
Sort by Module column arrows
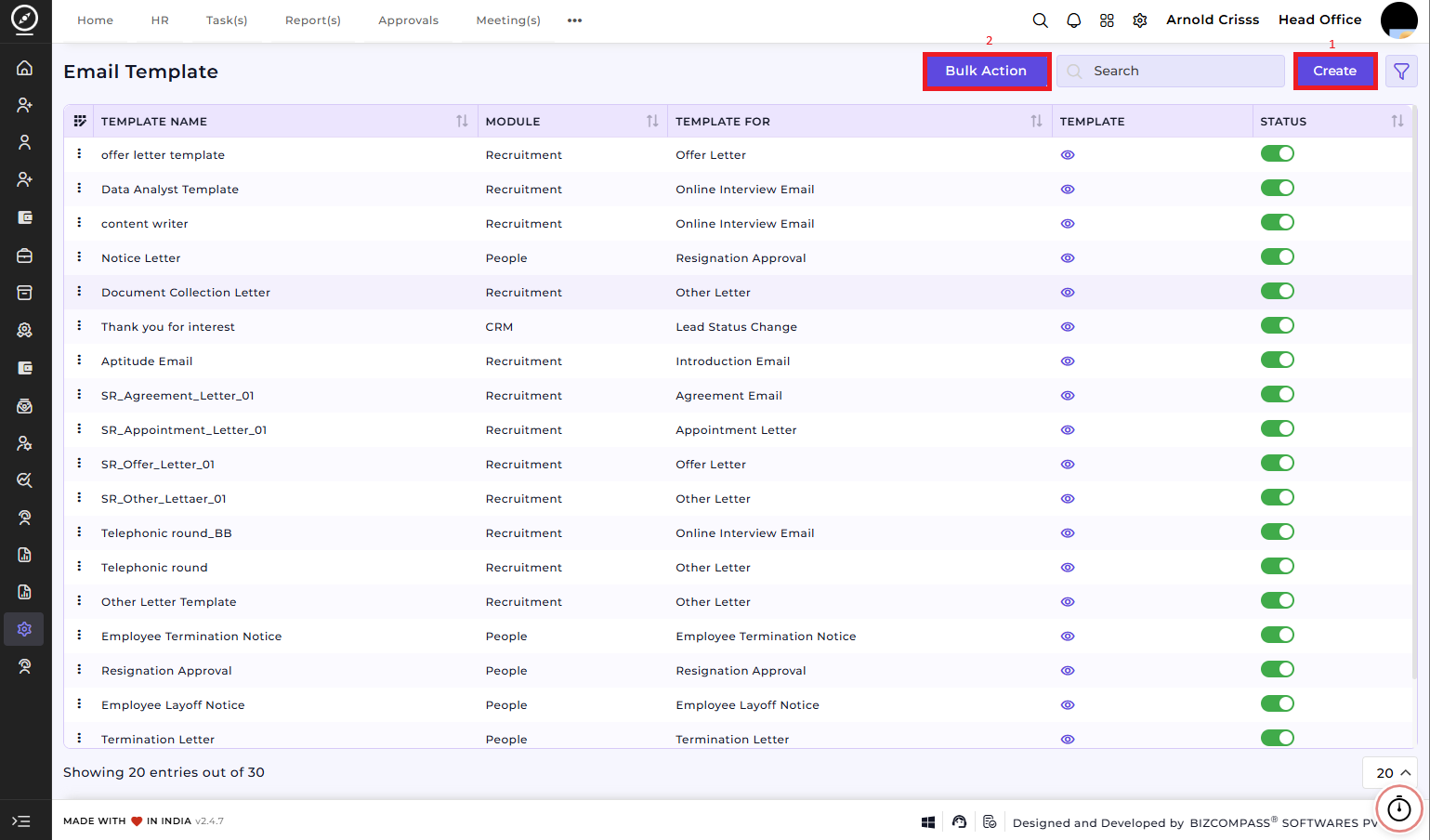(x=652, y=121)
